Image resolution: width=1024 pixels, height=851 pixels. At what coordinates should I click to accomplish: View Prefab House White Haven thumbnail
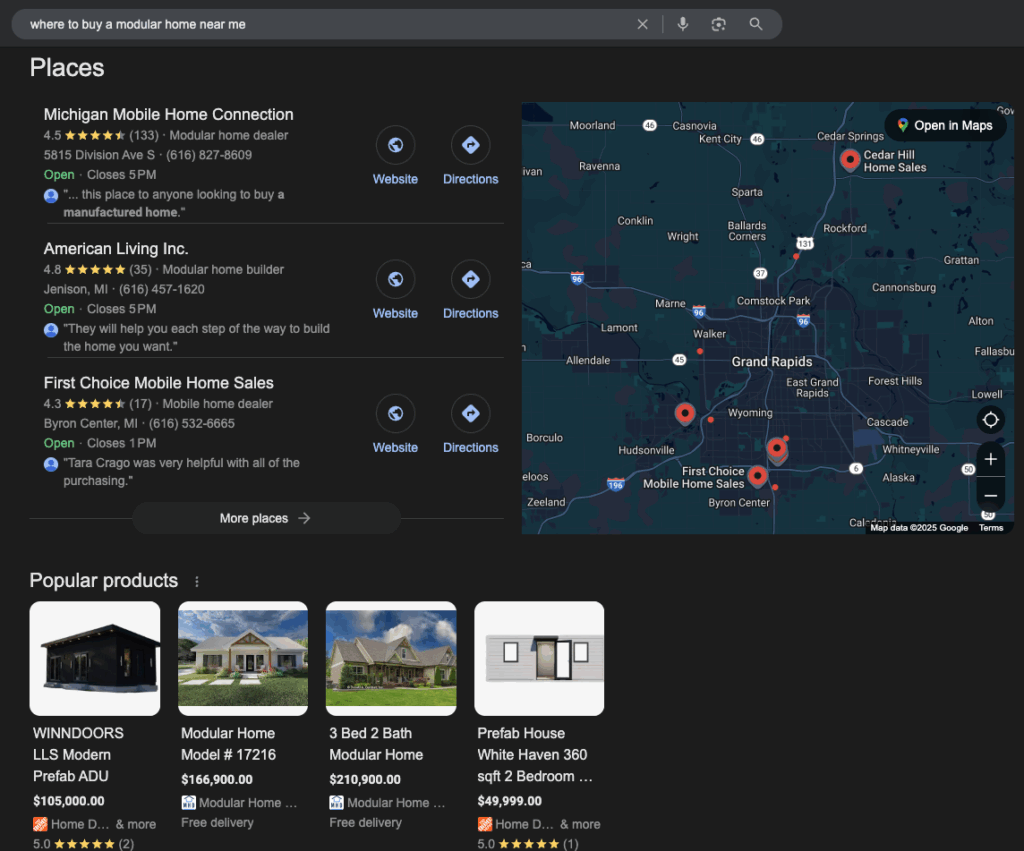click(x=539, y=658)
